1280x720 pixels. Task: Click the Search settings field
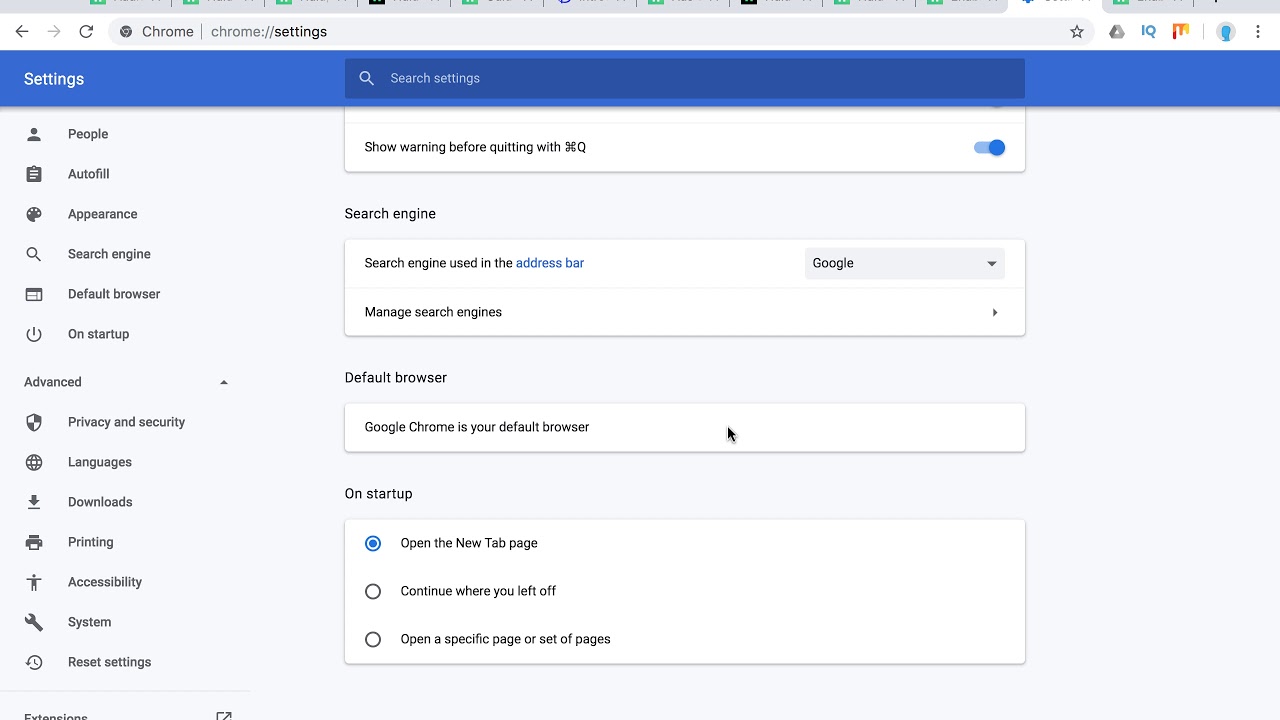click(x=685, y=78)
